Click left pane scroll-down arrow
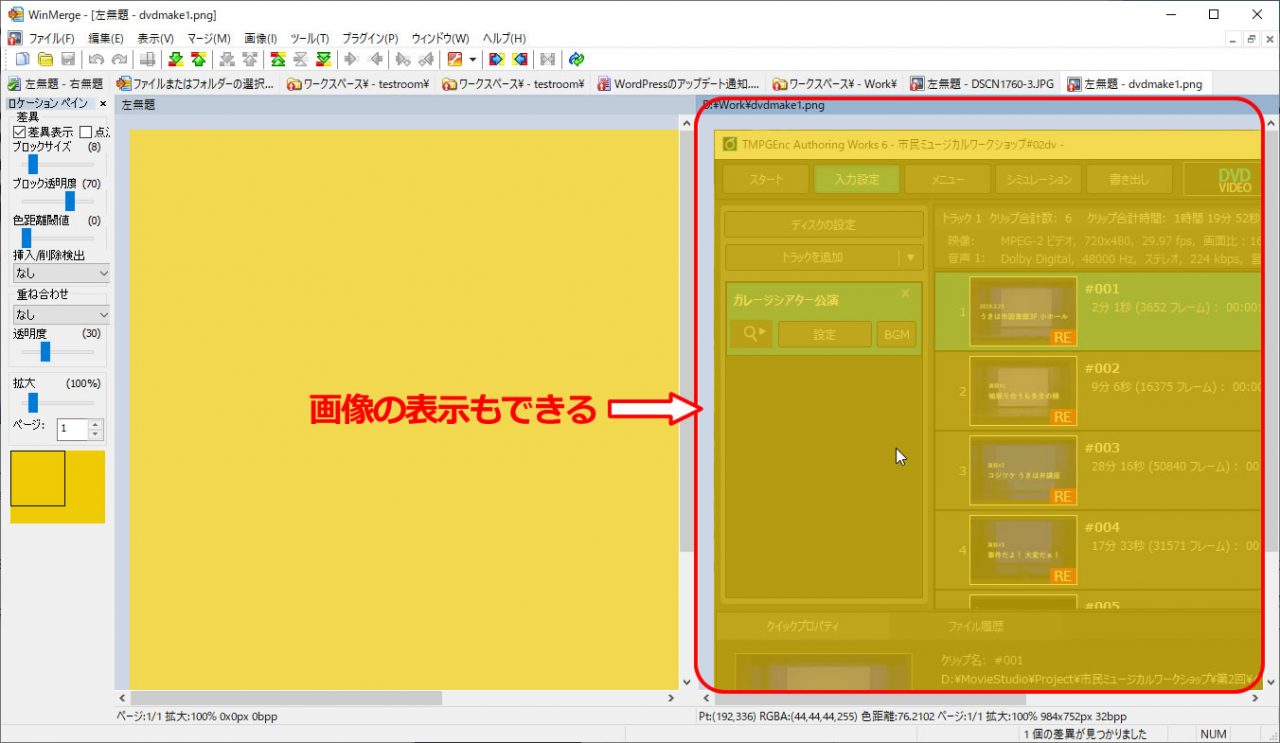The height and width of the screenshot is (743, 1280). click(x=686, y=682)
